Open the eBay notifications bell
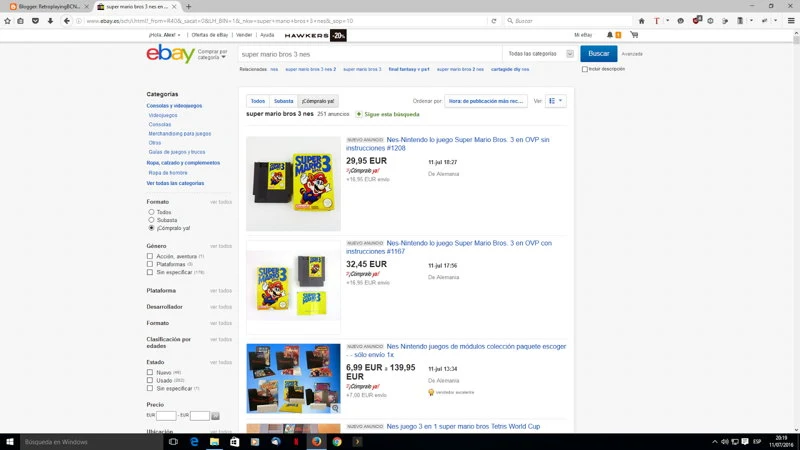 [x=608, y=35]
